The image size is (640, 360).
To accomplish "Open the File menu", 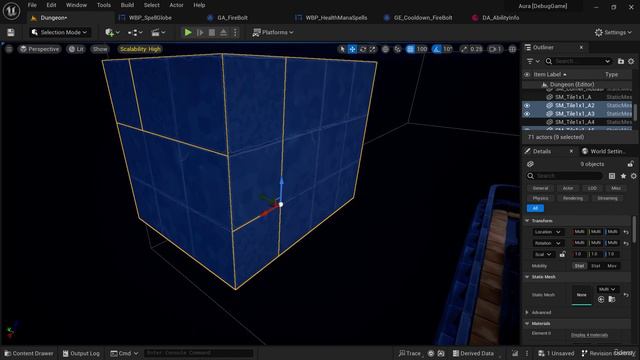I will (32, 5).
